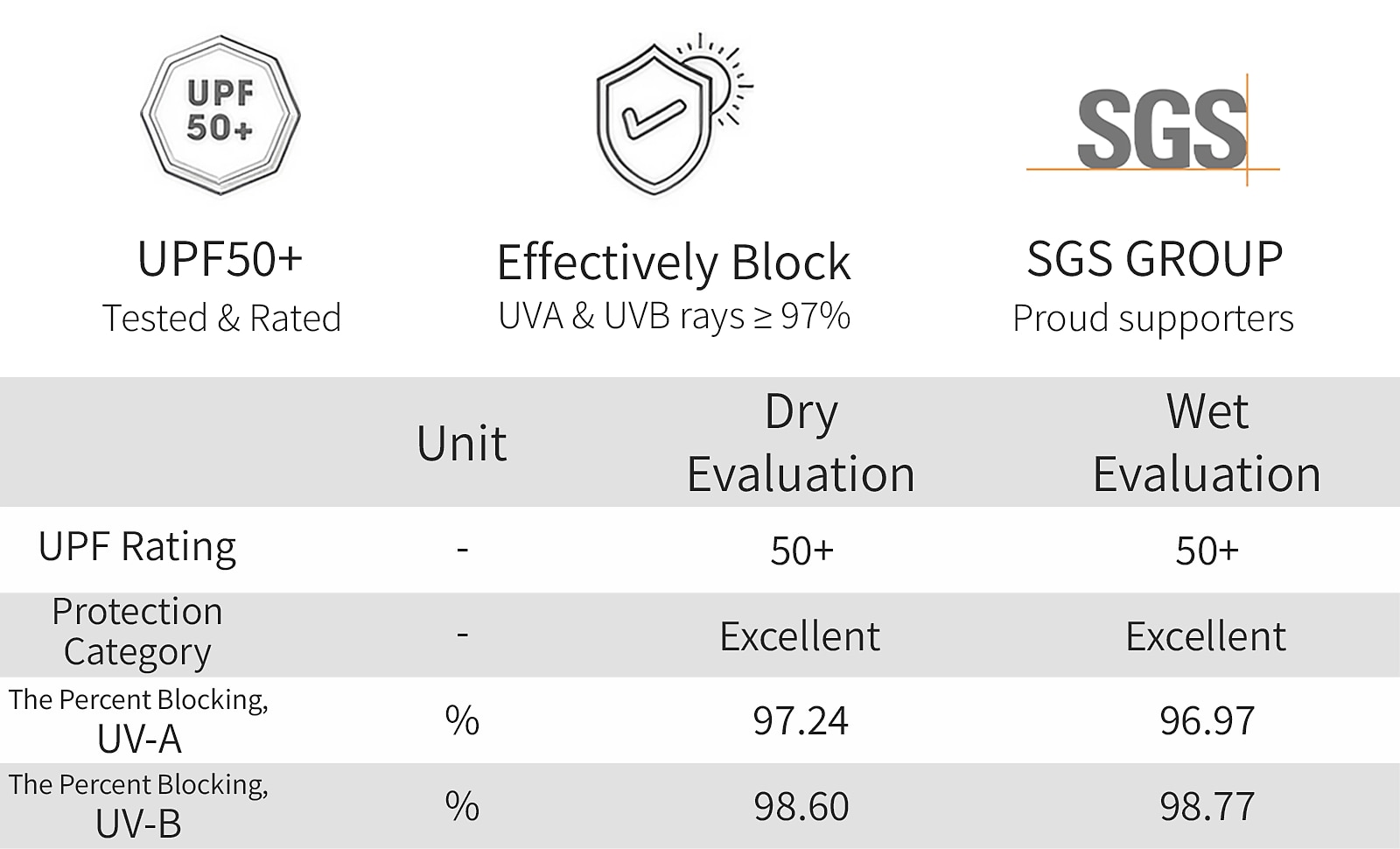Click the UV-A wet value 96.97

pos(1207,721)
